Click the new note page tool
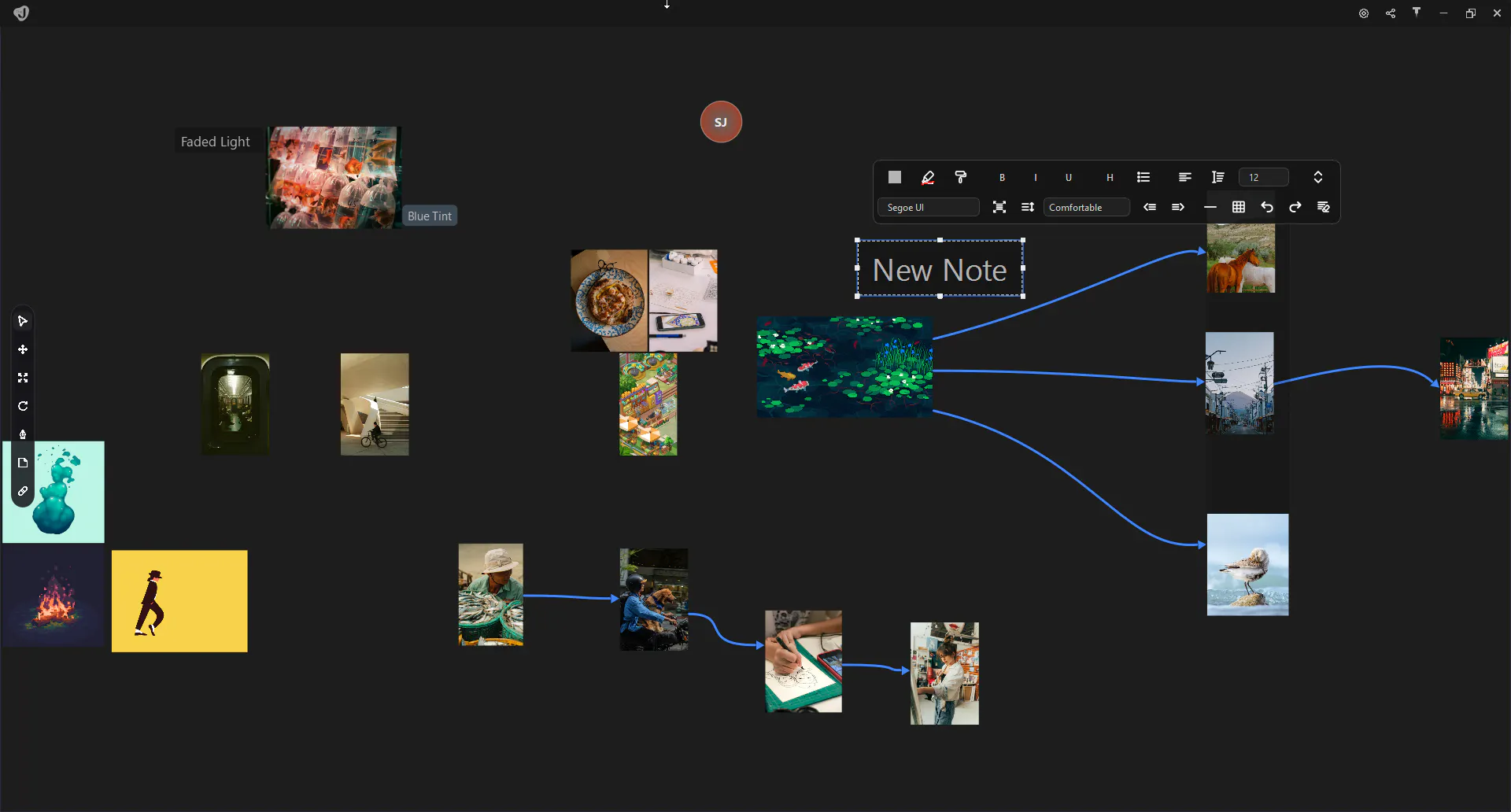 23,463
